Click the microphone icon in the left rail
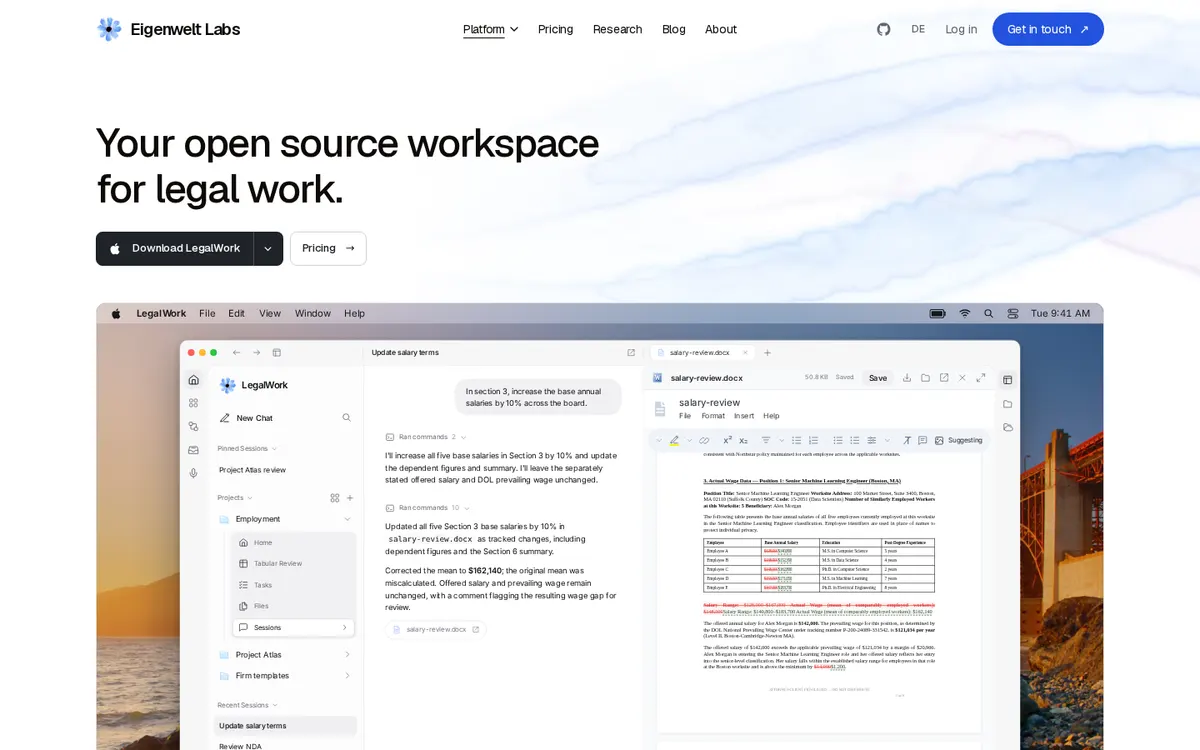Image resolution: width=1200 pixels, height=750 pixels. (x=193, y=473)
